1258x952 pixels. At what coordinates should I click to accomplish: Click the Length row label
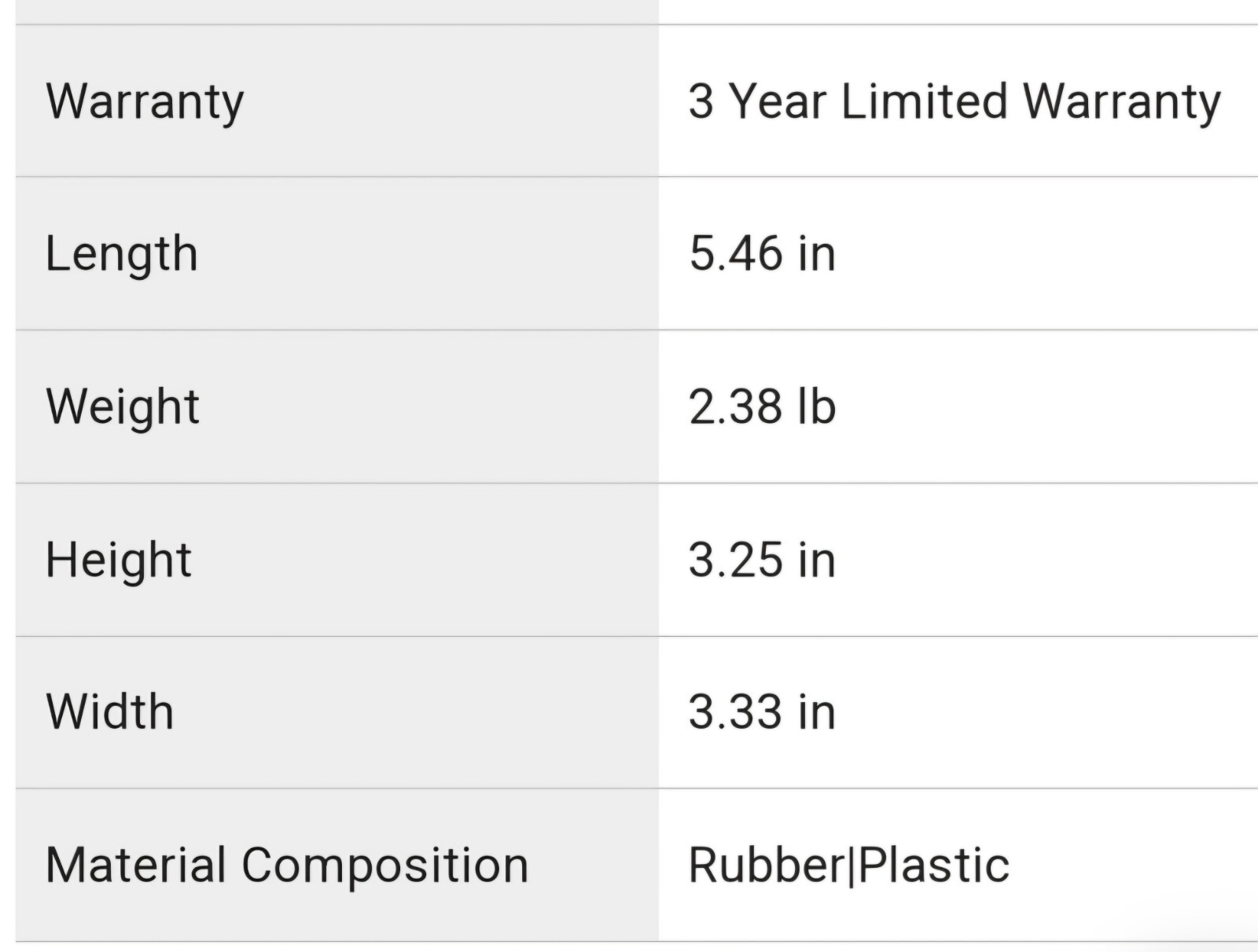pyautogui.click(x=121, y=254)
